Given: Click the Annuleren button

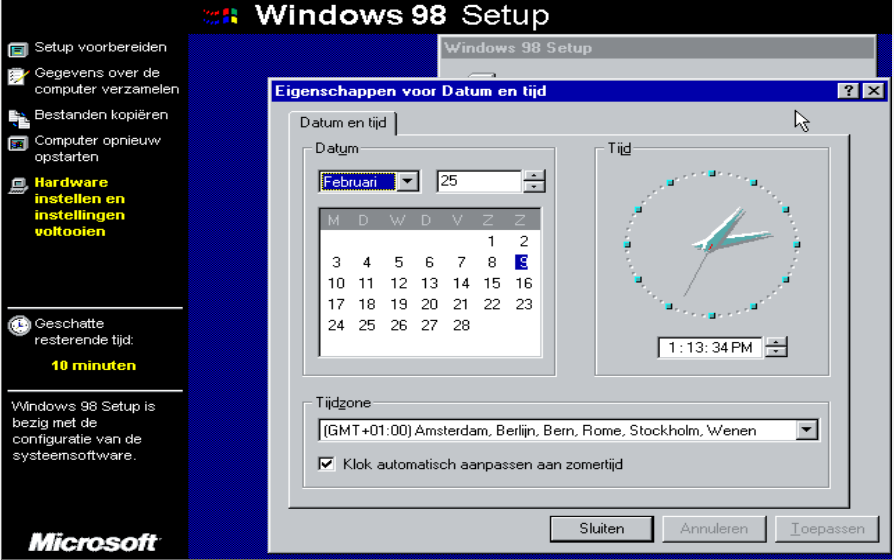Looking at the screenshot, I should (x=714, y=529).
